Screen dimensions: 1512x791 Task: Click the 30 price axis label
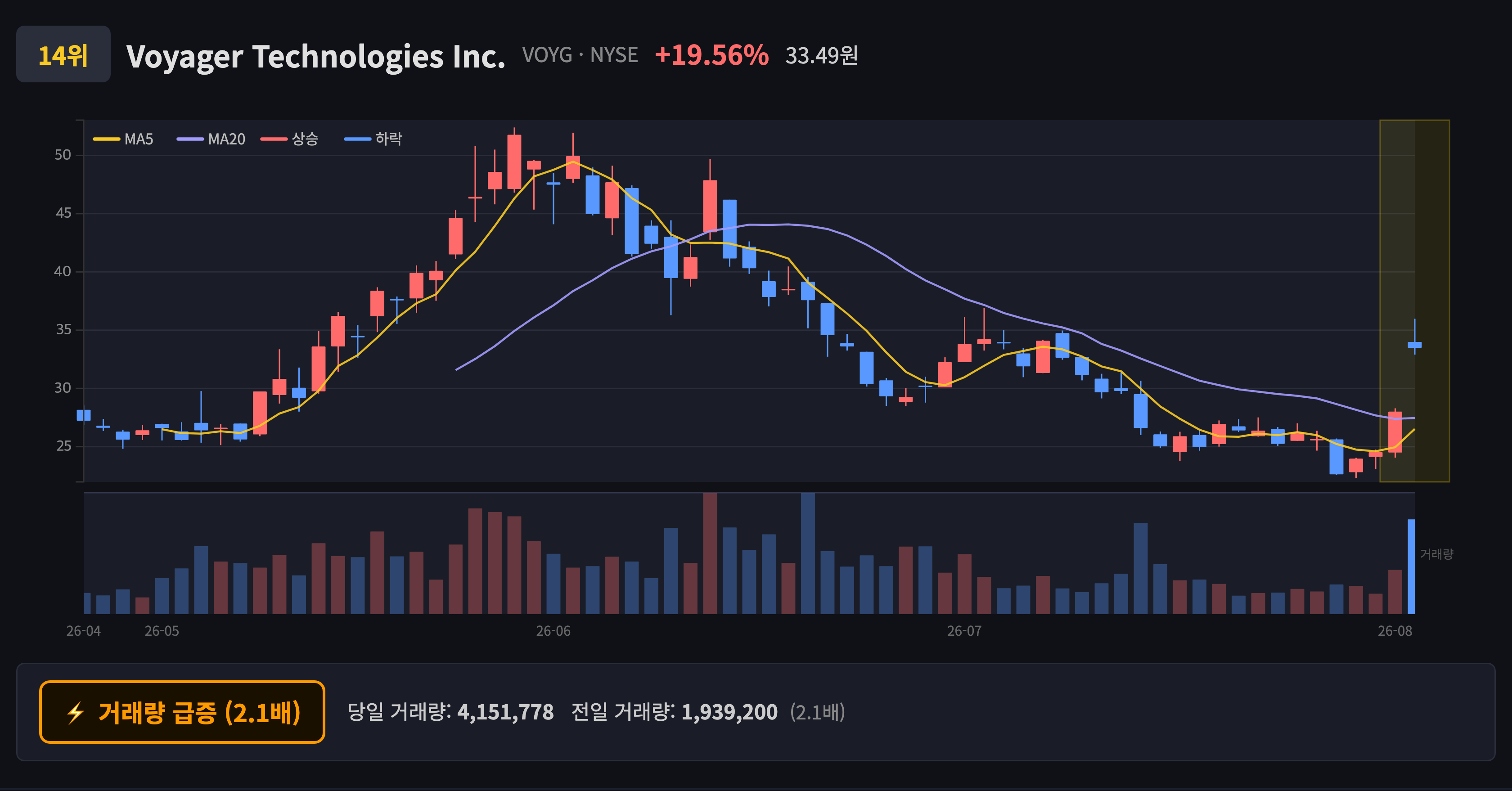(63, 388)
